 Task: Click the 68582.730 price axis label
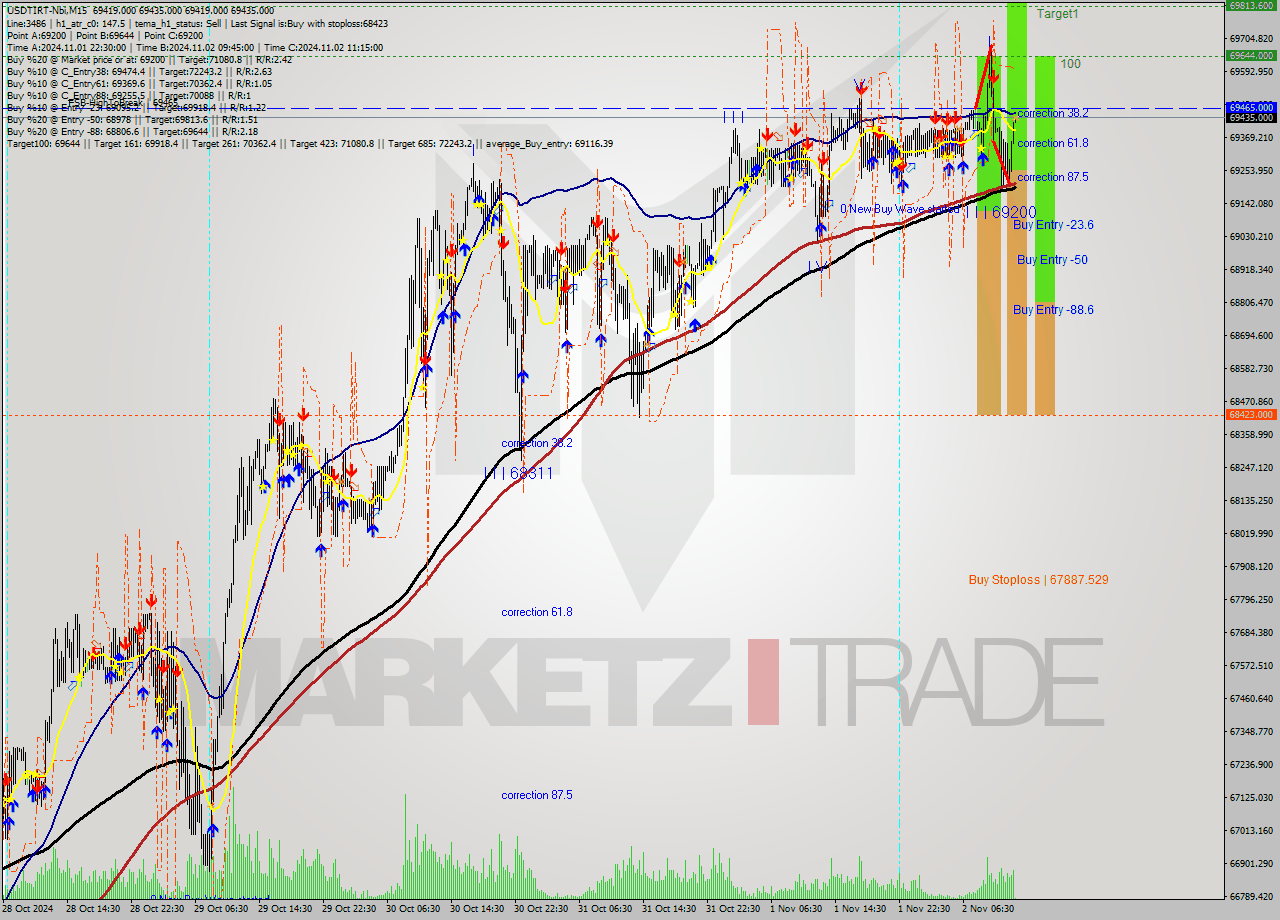pos(1251,368)
